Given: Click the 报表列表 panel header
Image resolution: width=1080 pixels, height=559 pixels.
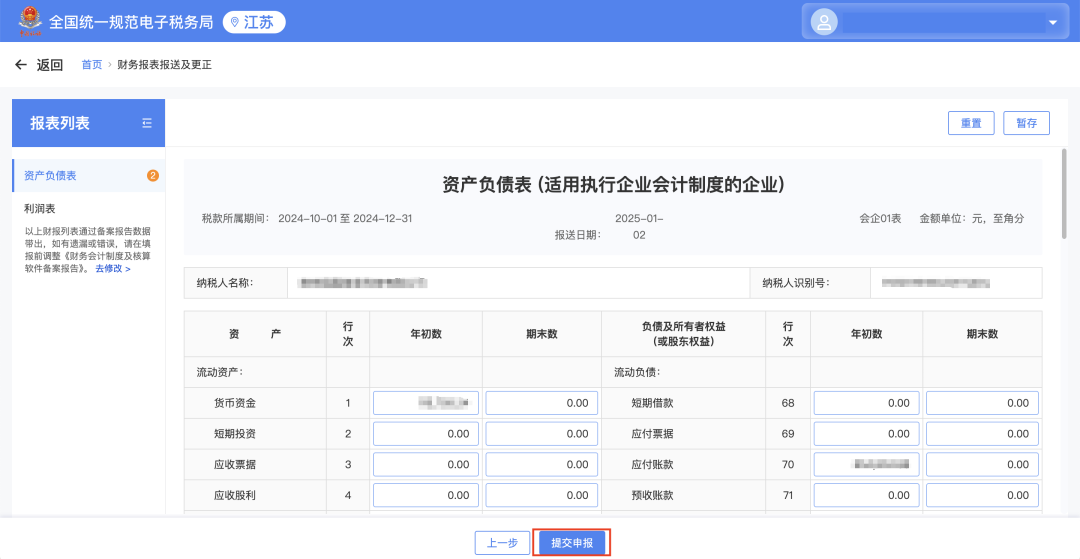Looking at the screenshot, I should point(88,123).
